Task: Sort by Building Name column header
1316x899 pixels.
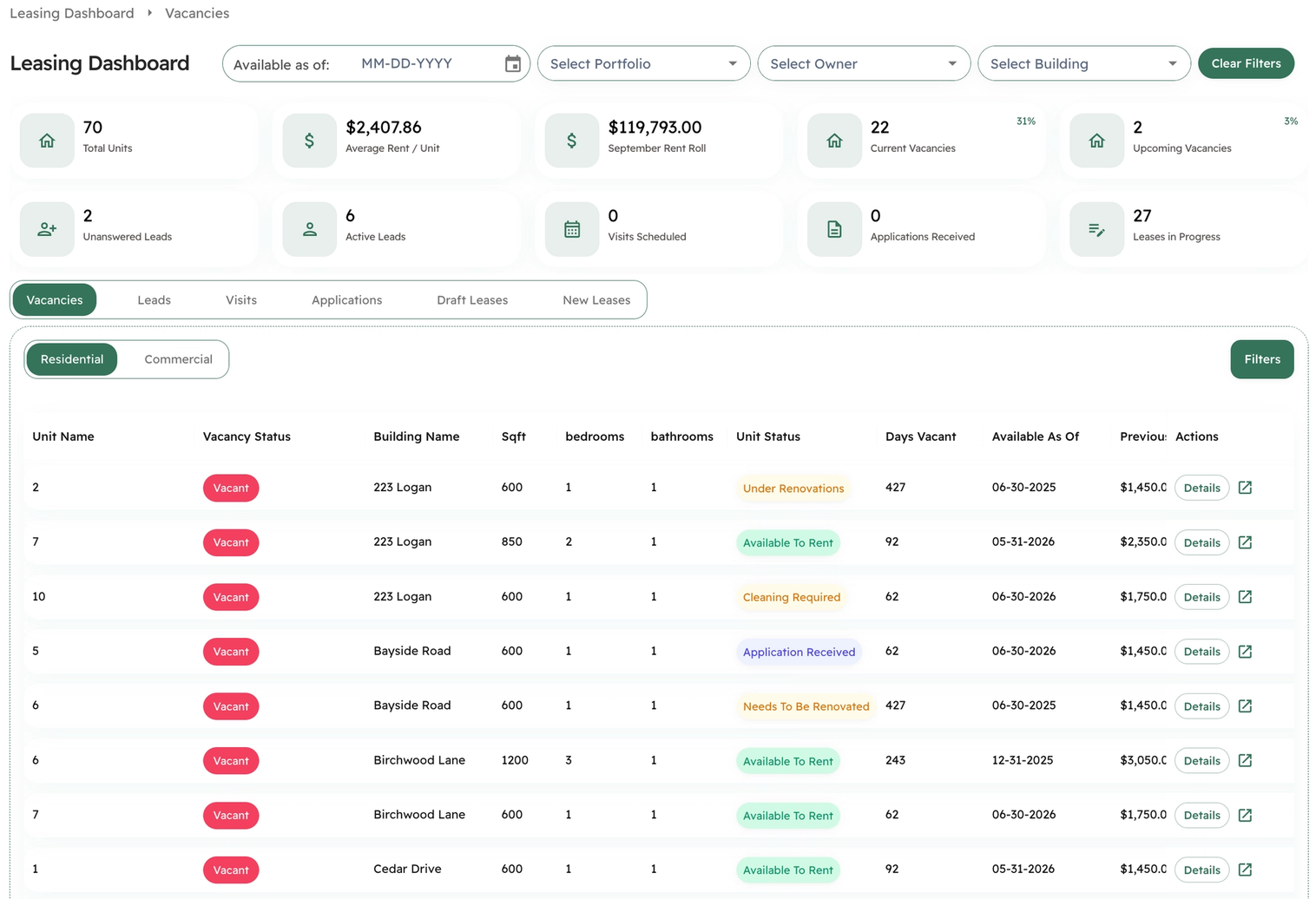Action: [417, 436]
